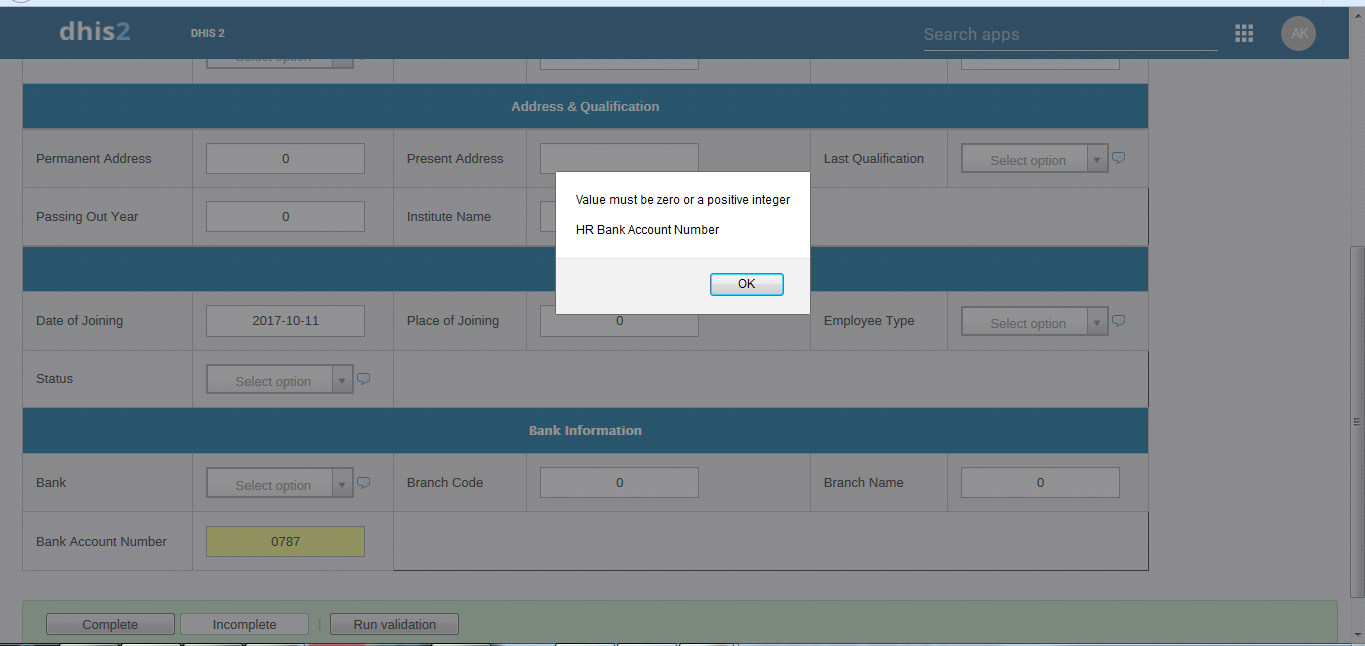Viewport: 1365px width, 646px height.
Task: Click OK in the validation alert
Action: coord(746,284)
